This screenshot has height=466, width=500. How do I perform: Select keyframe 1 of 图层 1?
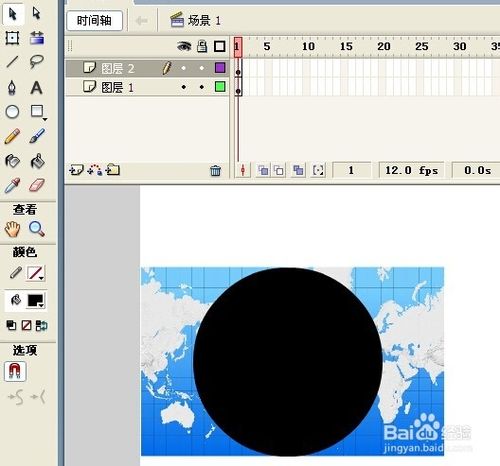coord(238,87)
